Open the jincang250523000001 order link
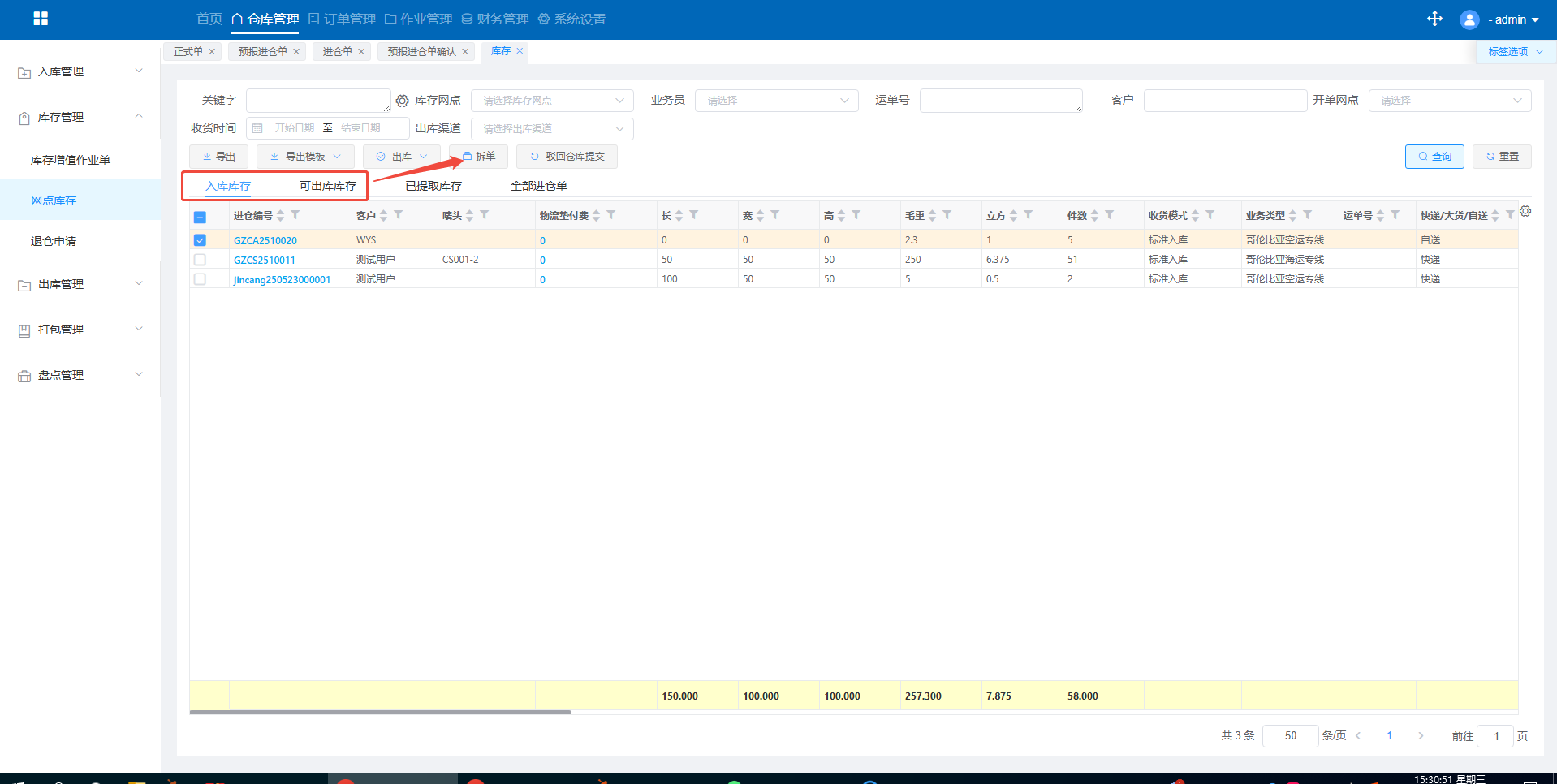The width and height of the screenshot is (1557, 784). click(x=282, y=279)
